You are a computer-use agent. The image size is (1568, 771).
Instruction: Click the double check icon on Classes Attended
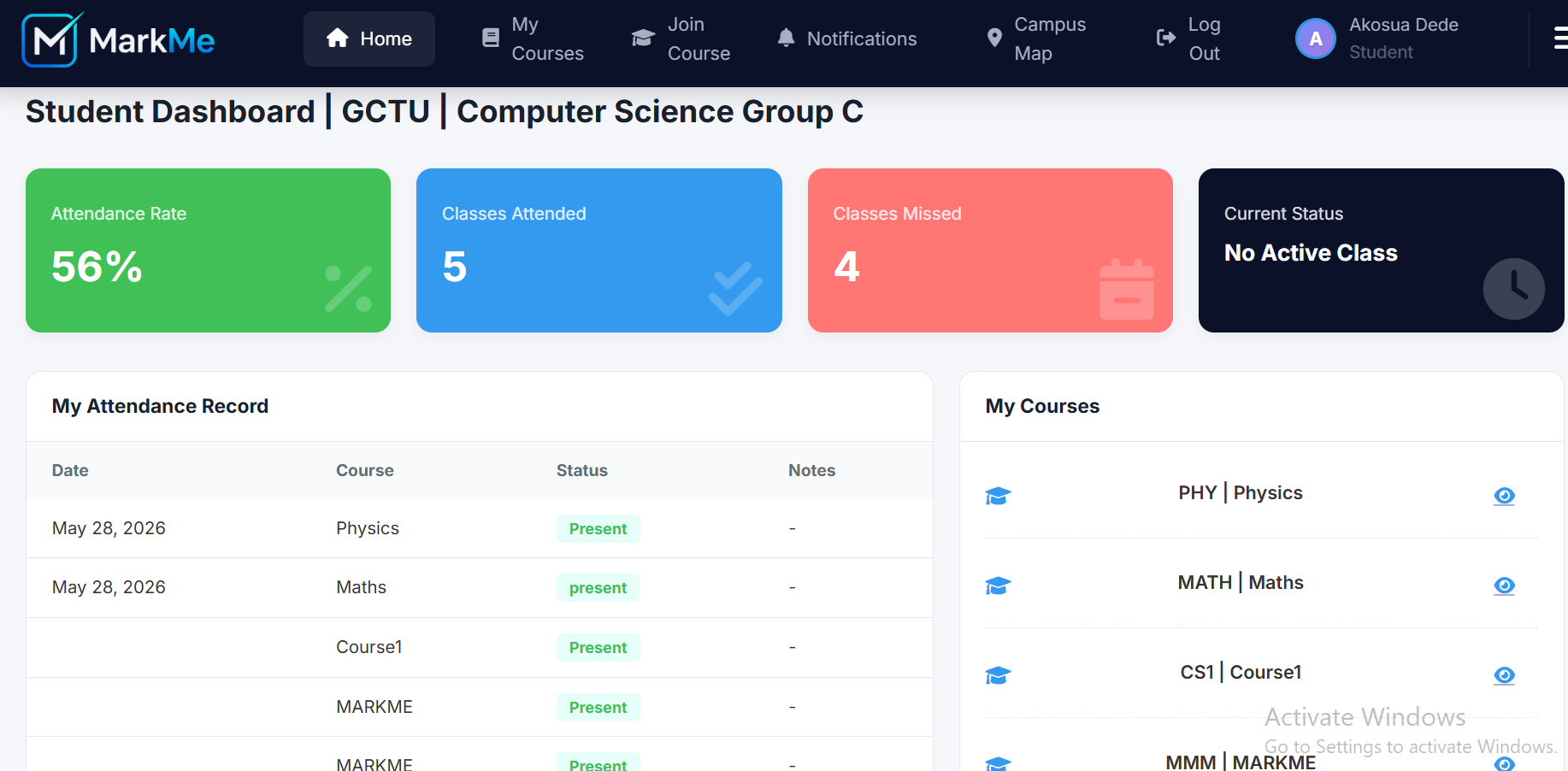coord(735,289)
